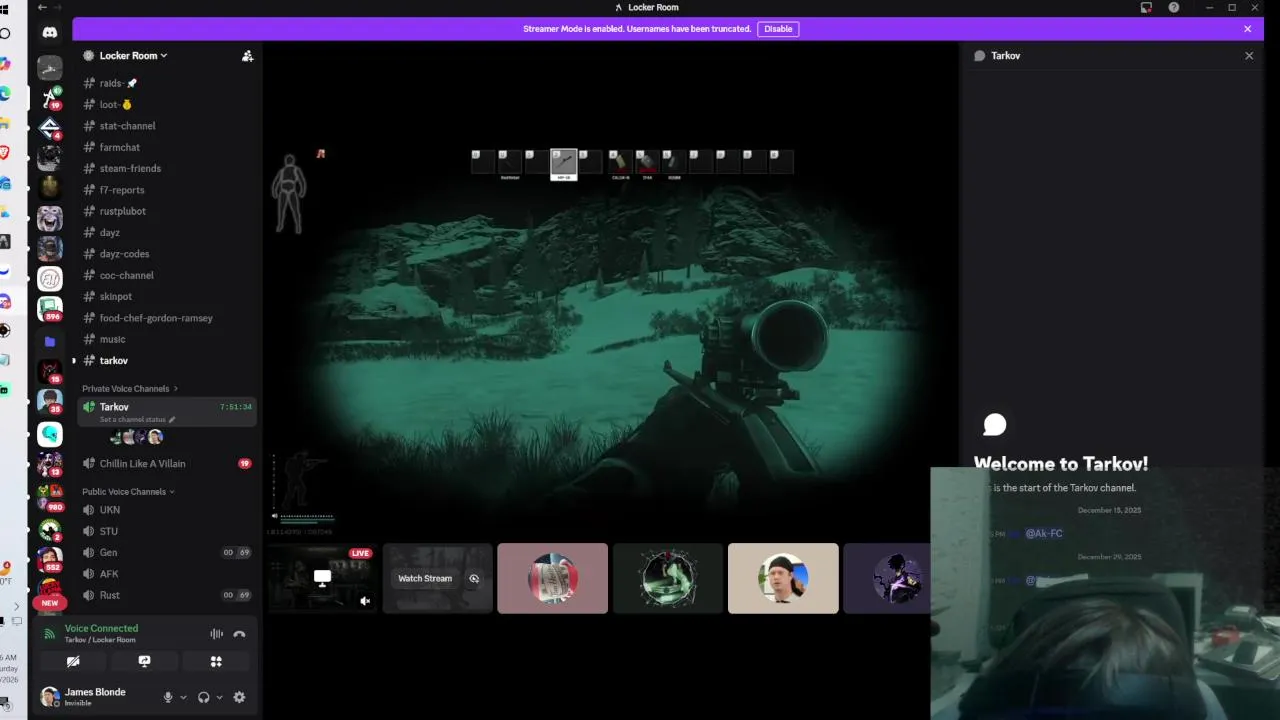Toggle microphone mute
The image size is (1280, 720).
[x=168, y=697]
